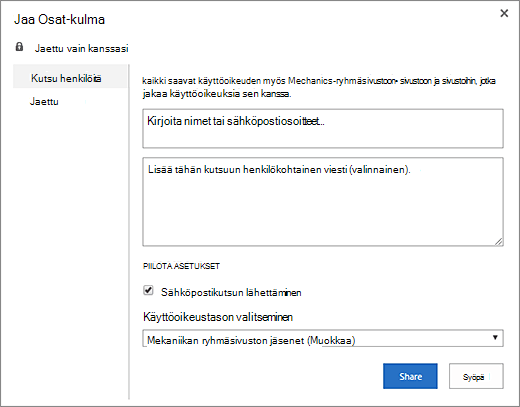Grab the message box resize handle

pos(499,242)
